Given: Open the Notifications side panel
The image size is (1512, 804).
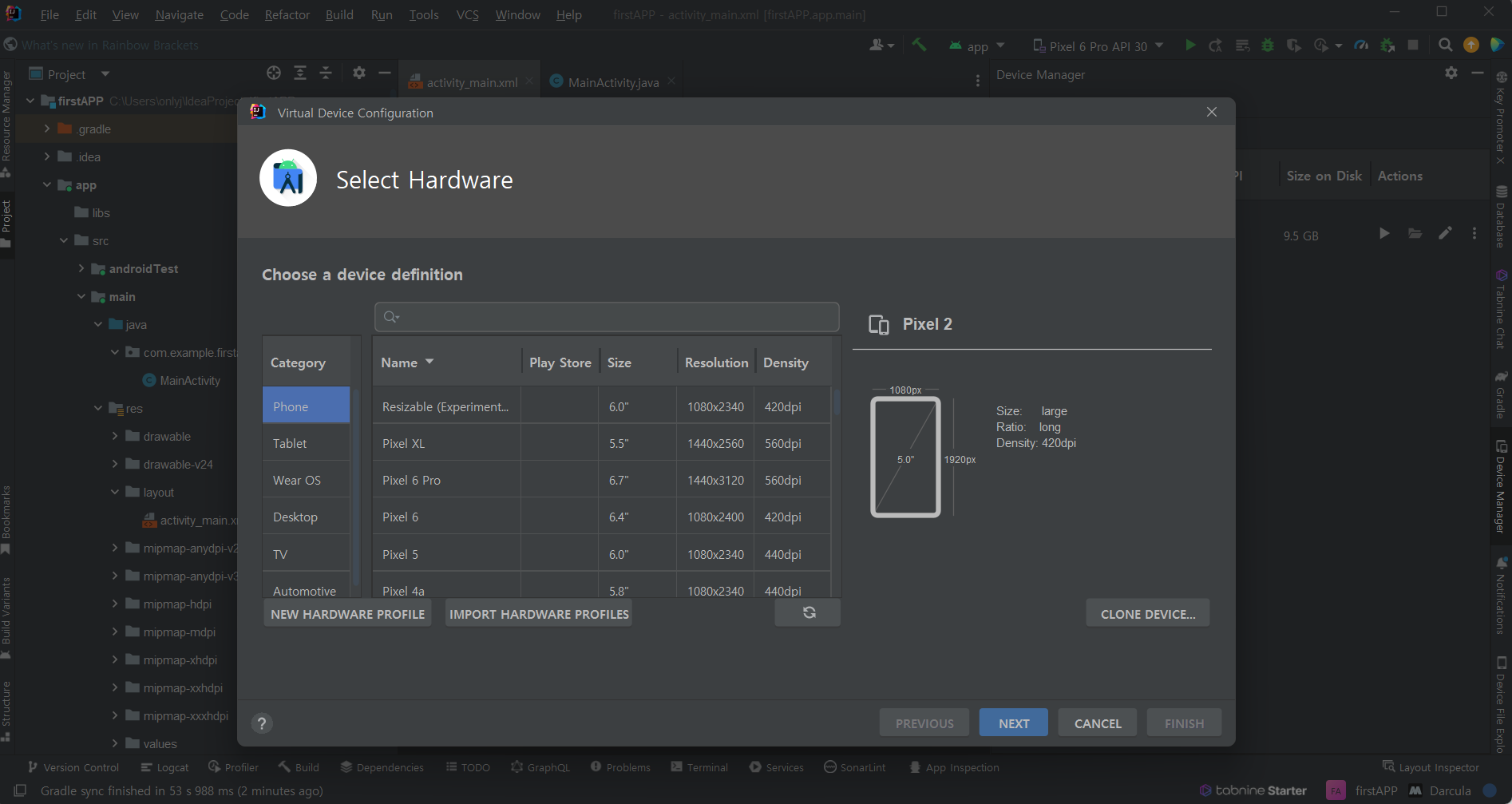Looking at the screenshot, I should [x=1501, y=596].
